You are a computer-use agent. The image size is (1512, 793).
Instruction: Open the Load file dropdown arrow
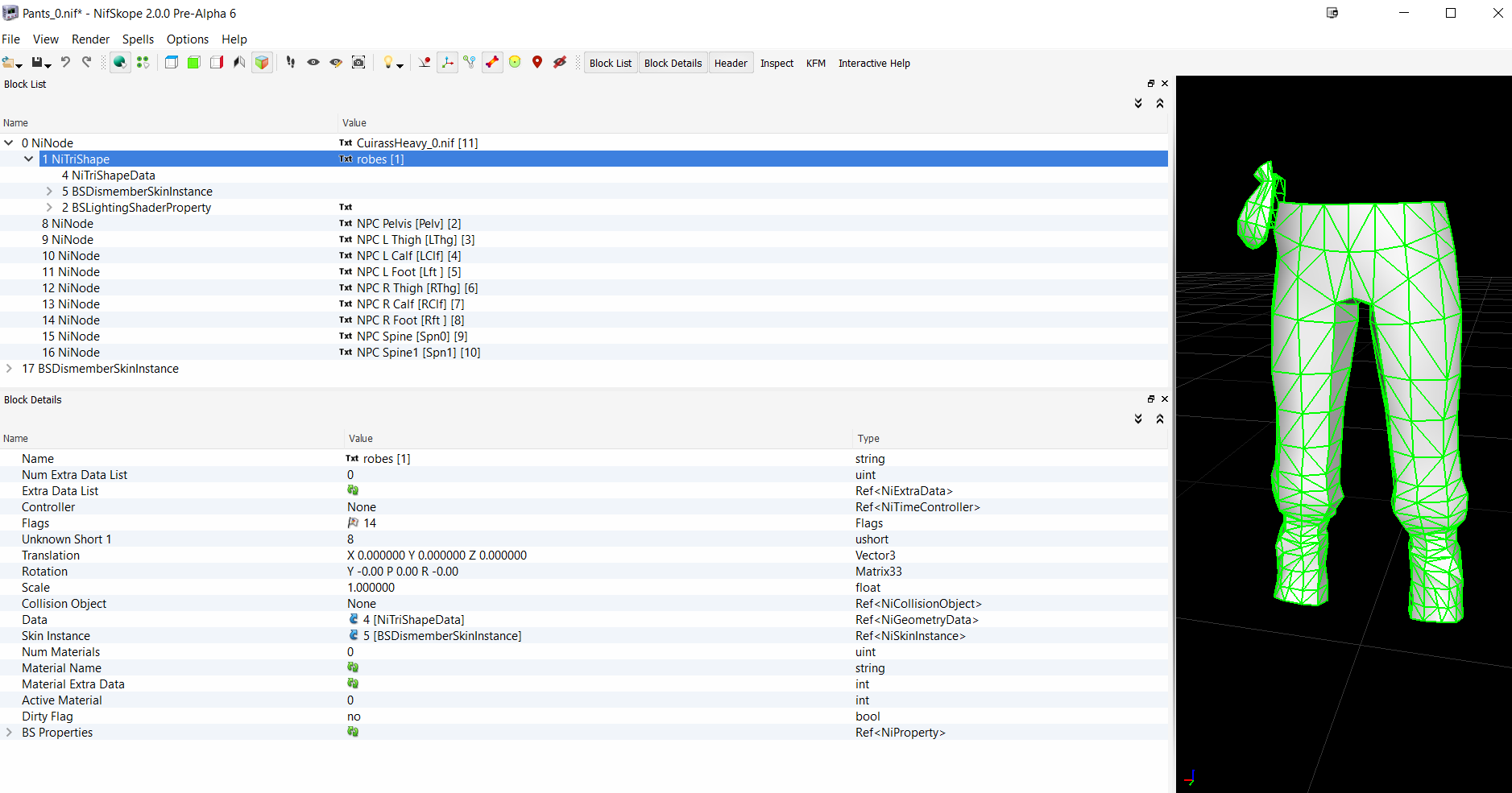(x=19, y=66)
